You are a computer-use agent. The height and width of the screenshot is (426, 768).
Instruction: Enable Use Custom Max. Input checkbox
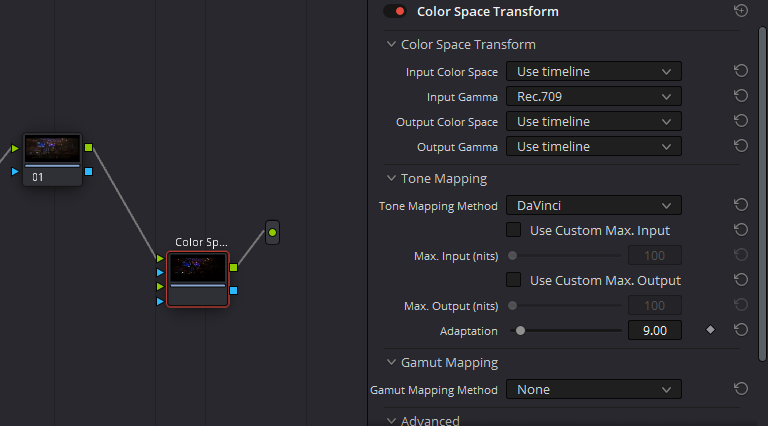pyautogui.click(x=513, y=230)
